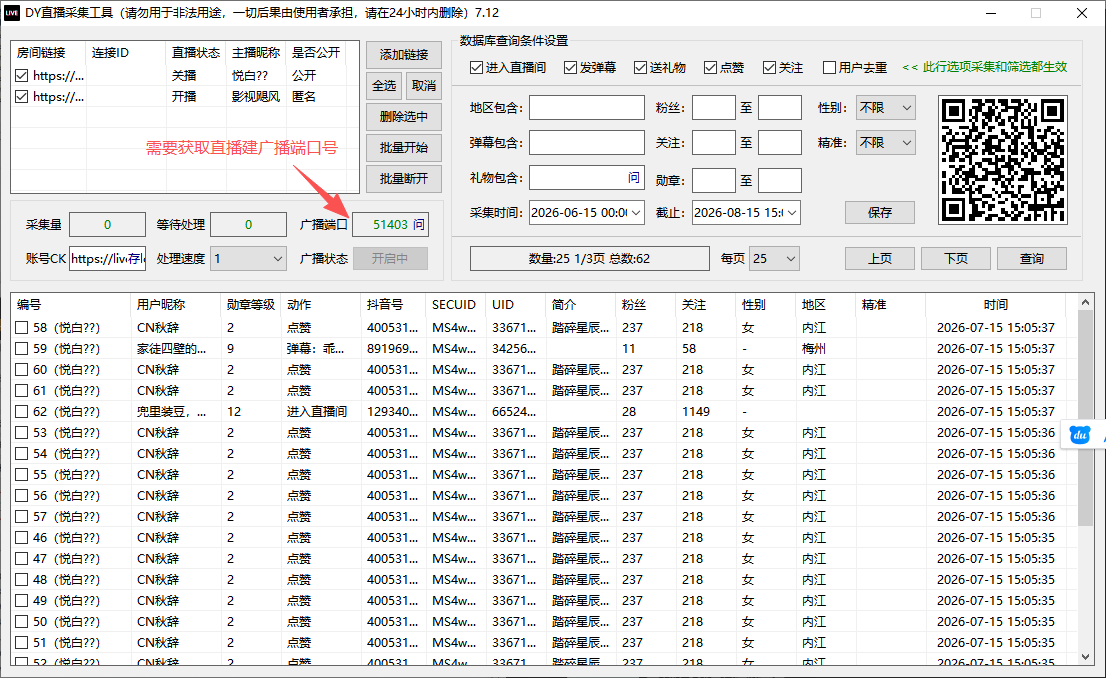
Task: Click the 直播状态 column header in room list
Action: 195,53
